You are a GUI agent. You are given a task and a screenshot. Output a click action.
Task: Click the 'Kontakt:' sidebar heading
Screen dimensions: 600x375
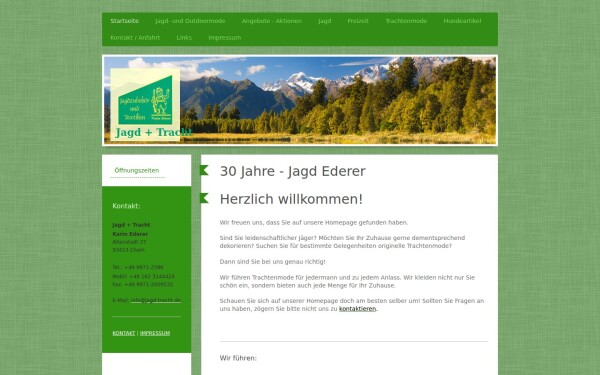126,206
